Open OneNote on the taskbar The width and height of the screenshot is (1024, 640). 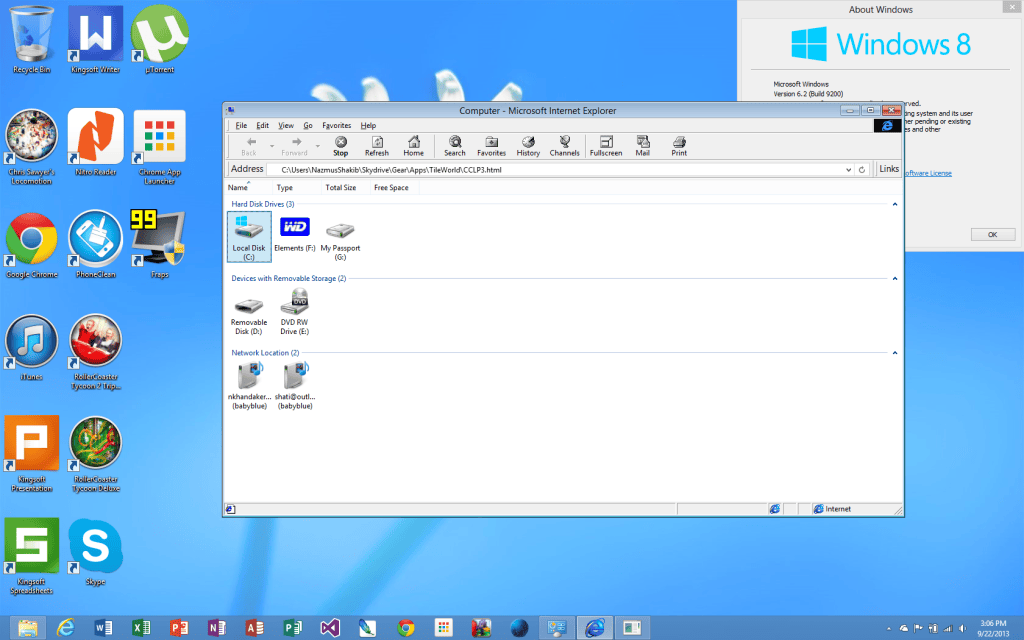coord(216,628)
